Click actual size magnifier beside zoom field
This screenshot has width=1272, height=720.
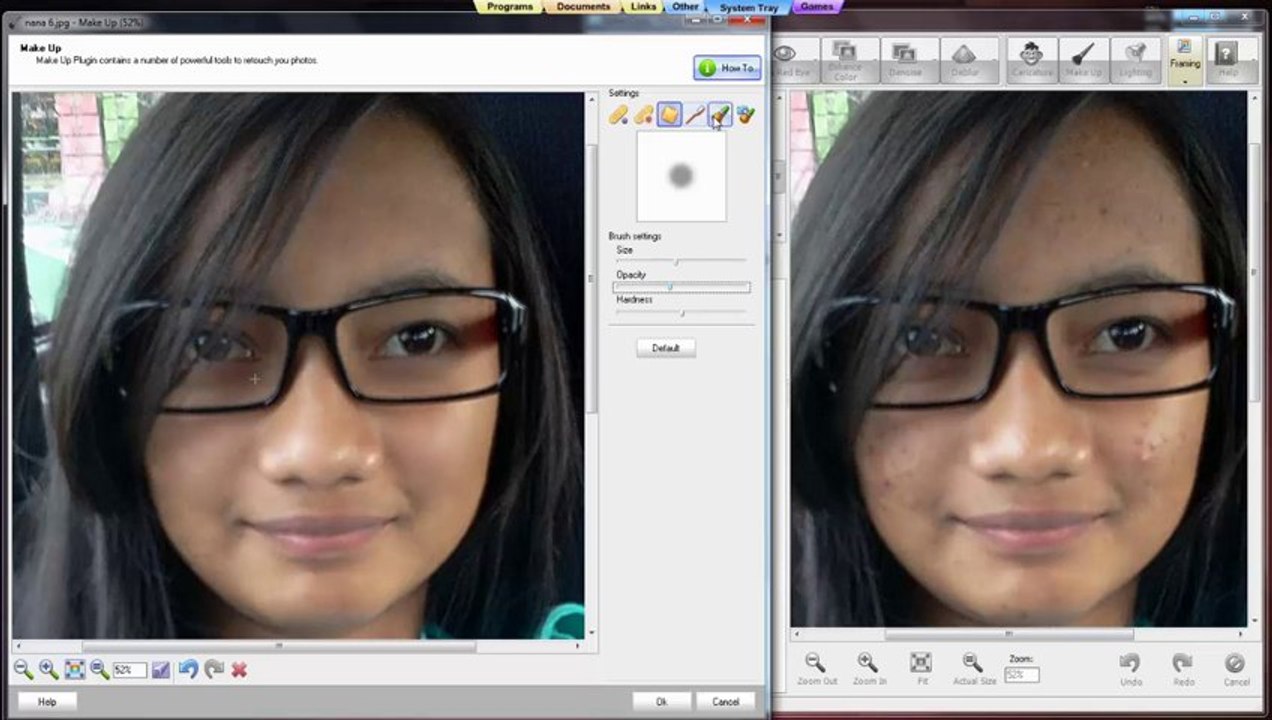click(100, 670)
